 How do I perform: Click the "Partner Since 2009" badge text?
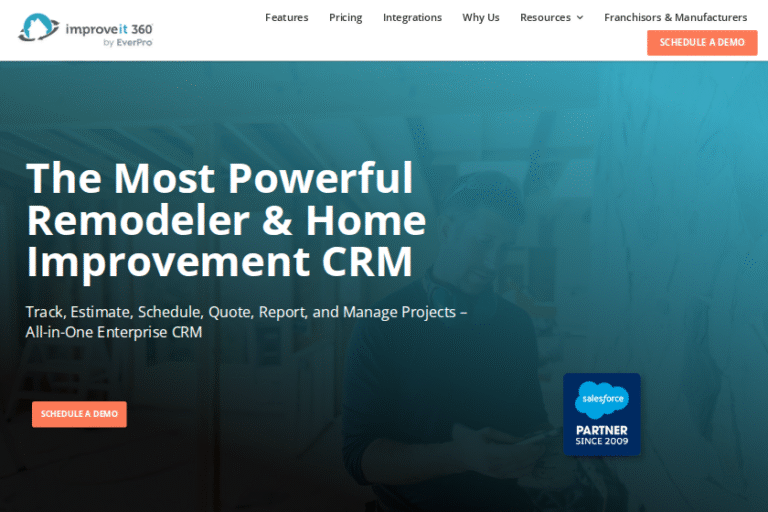601,435
